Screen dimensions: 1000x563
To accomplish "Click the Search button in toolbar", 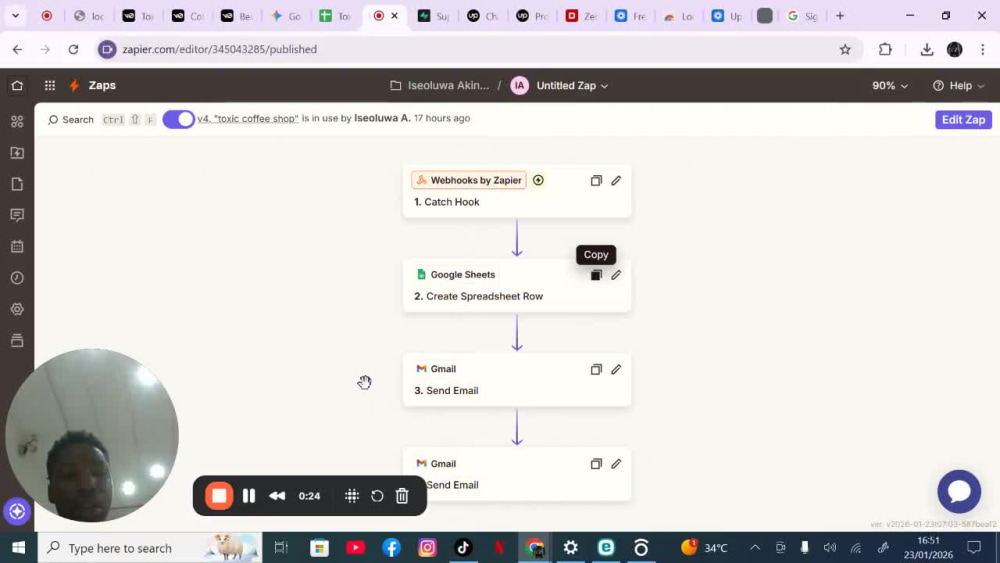I will (71, 120).
